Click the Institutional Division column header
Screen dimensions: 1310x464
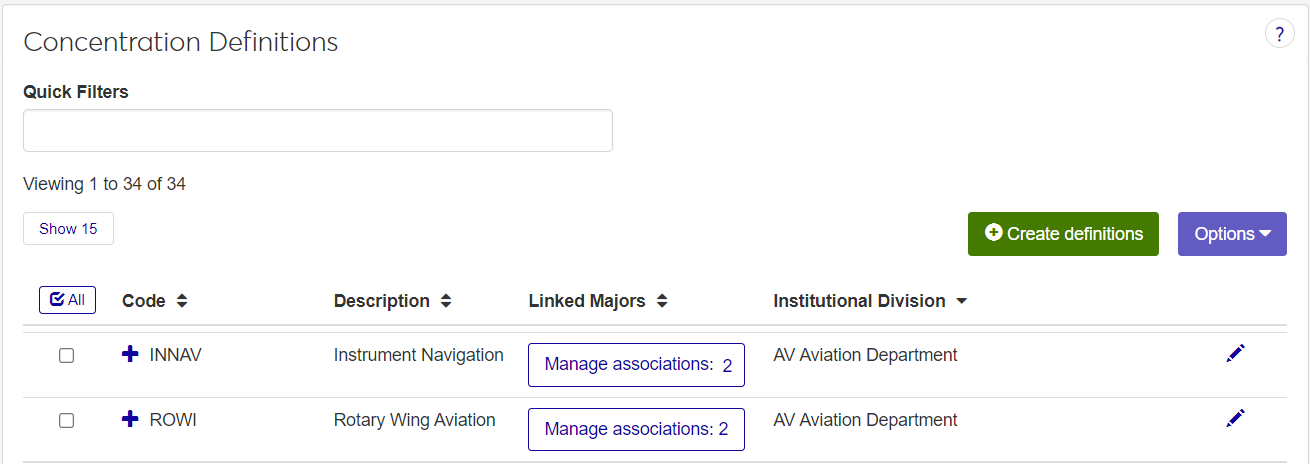tap(858, 301)
